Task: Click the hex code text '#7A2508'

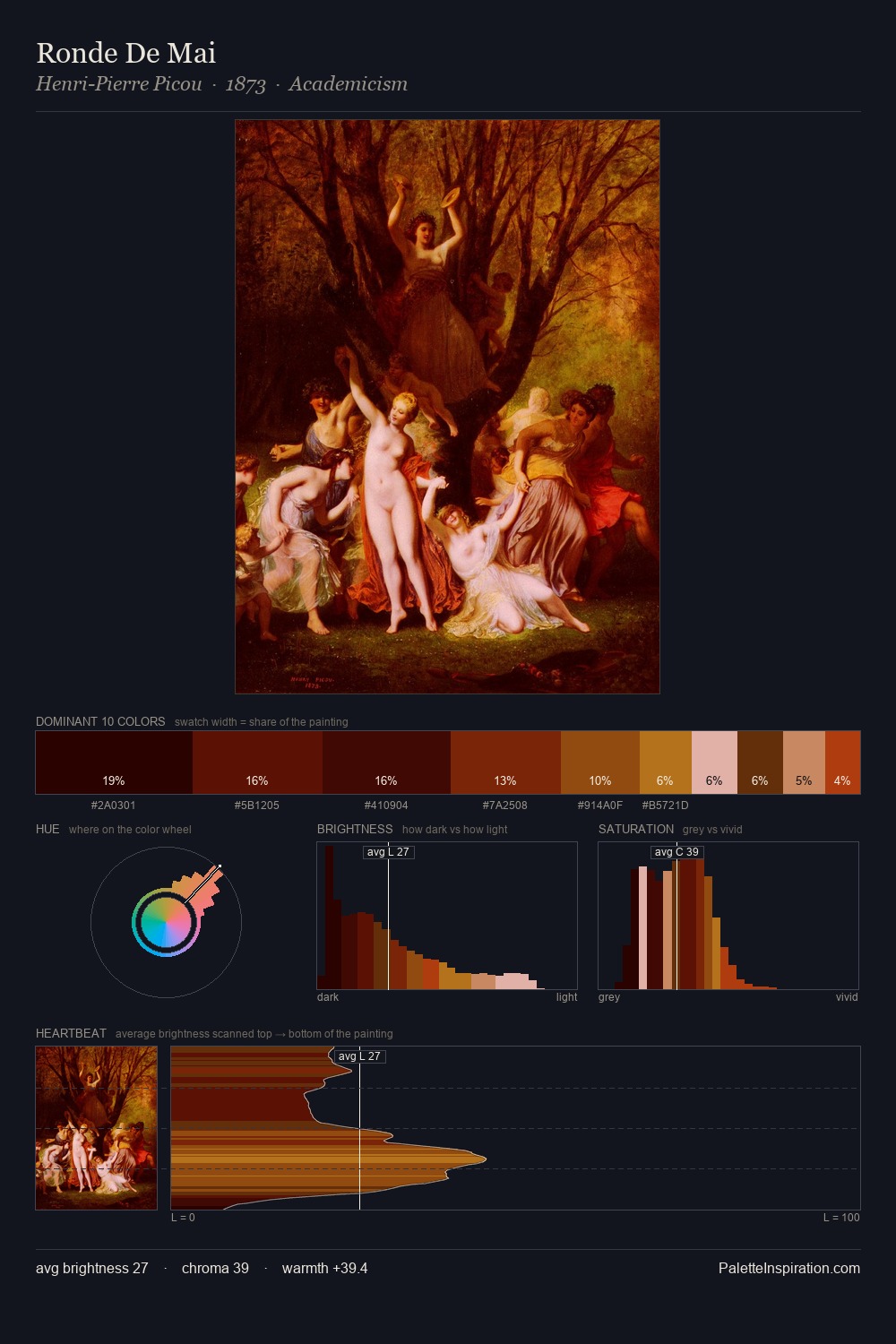Action: (x=505, y=806)
